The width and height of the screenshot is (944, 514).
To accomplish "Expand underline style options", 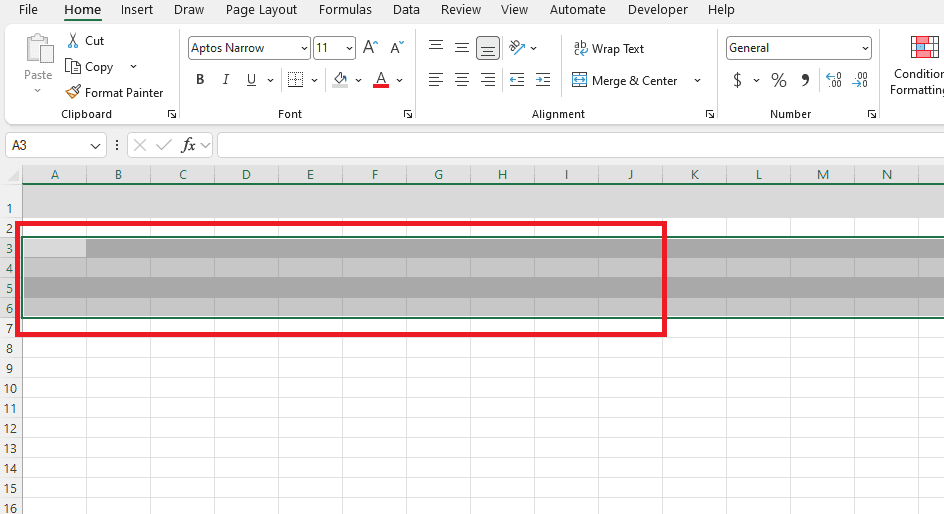I will click(270, 80).
